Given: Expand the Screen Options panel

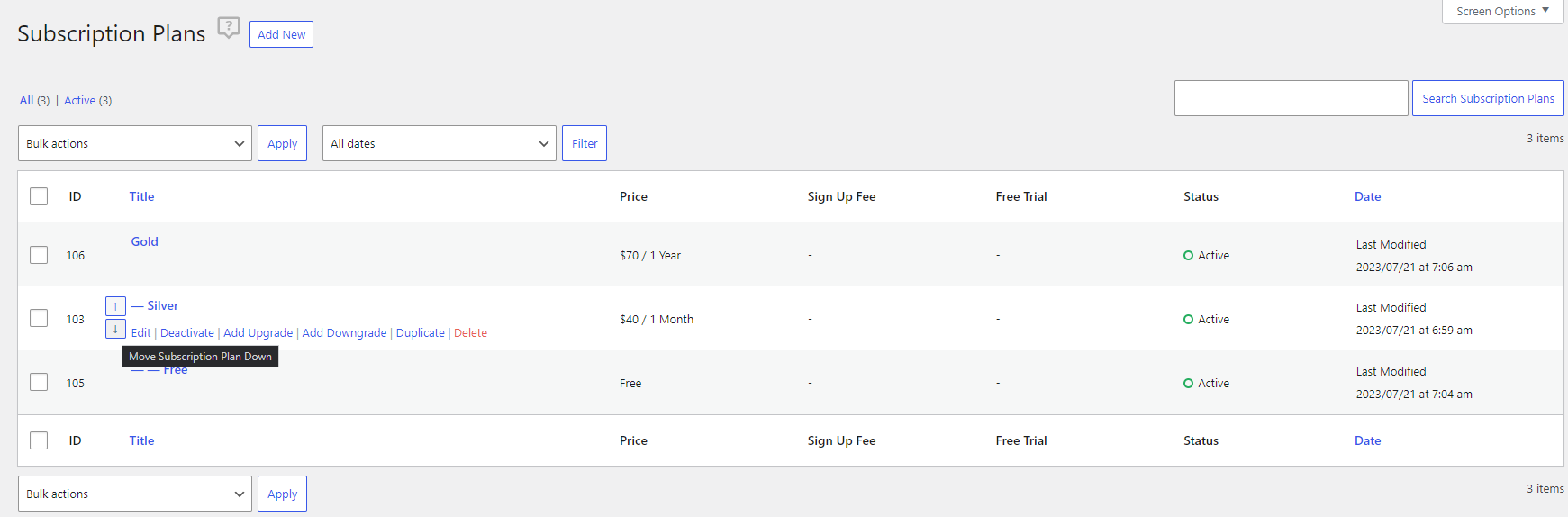Looking at the screenshot, I should [x=1502, y=12].
